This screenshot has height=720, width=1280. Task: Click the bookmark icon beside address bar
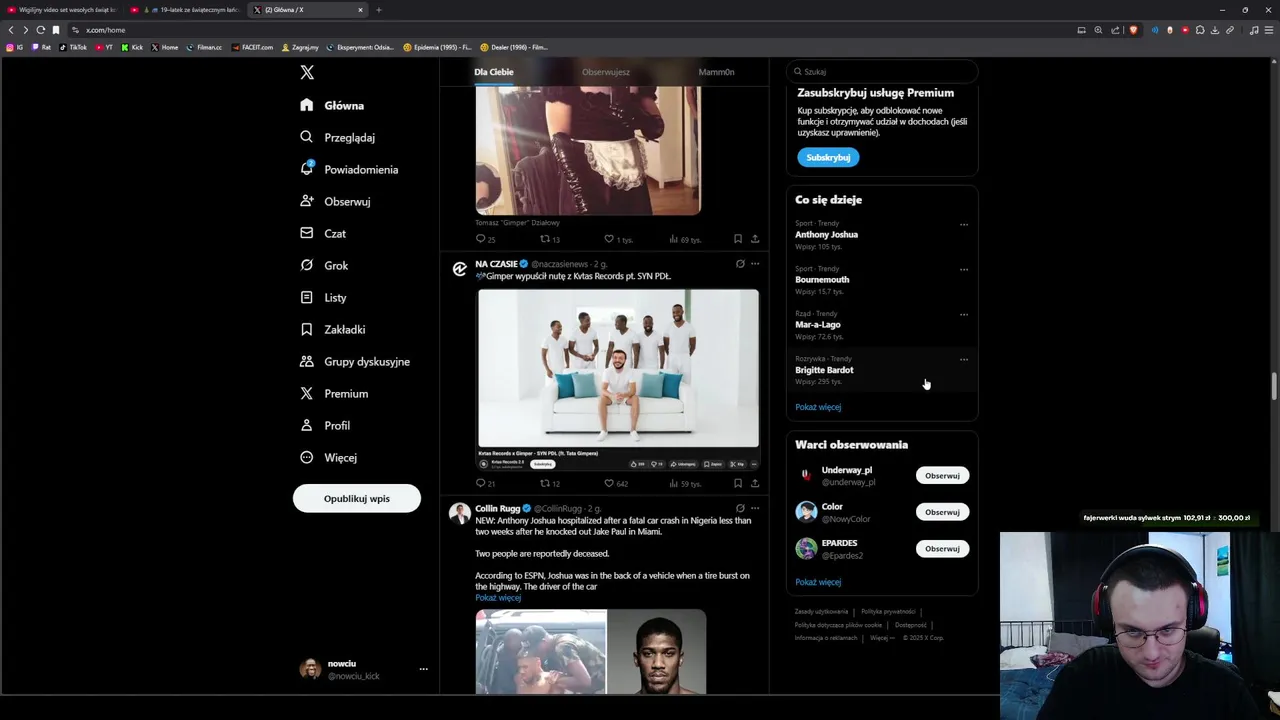(56, 30)
